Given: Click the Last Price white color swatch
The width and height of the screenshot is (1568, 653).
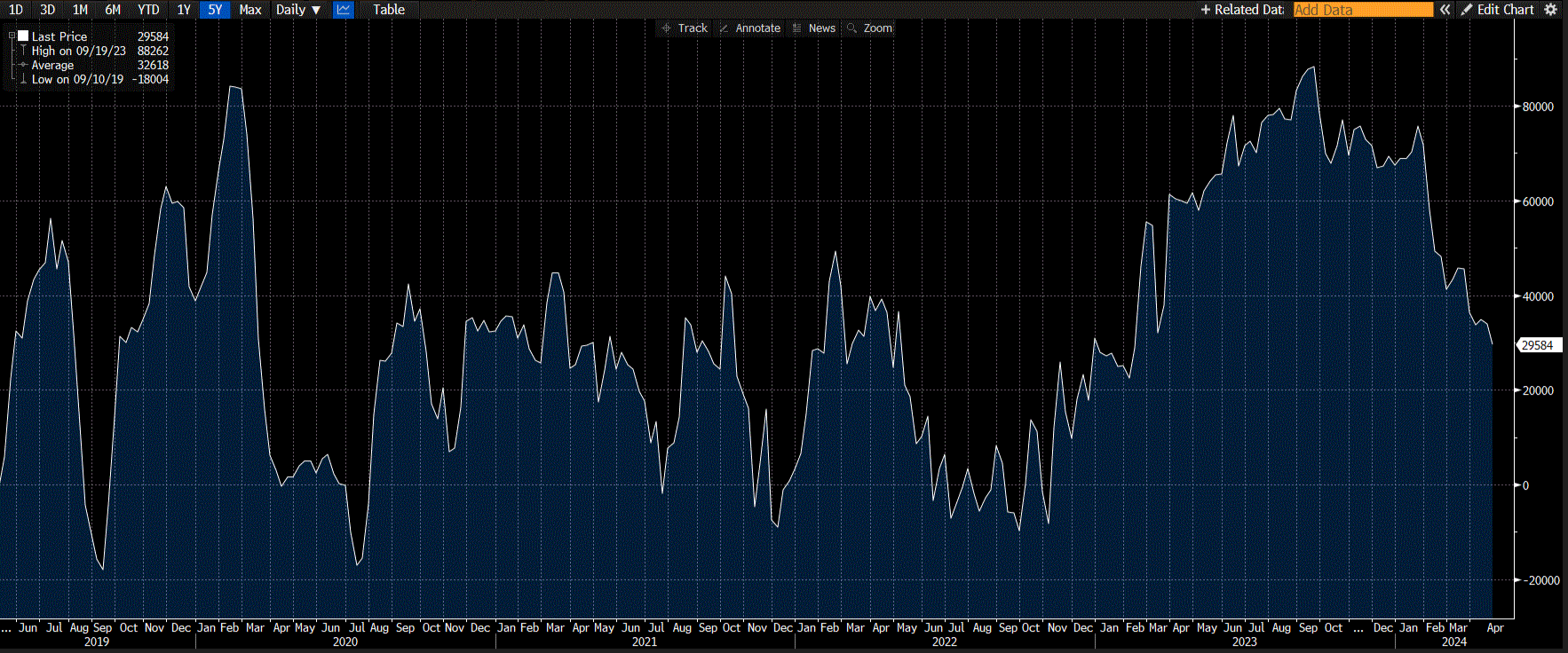Looking at the screenshot, I should (23, 36).
